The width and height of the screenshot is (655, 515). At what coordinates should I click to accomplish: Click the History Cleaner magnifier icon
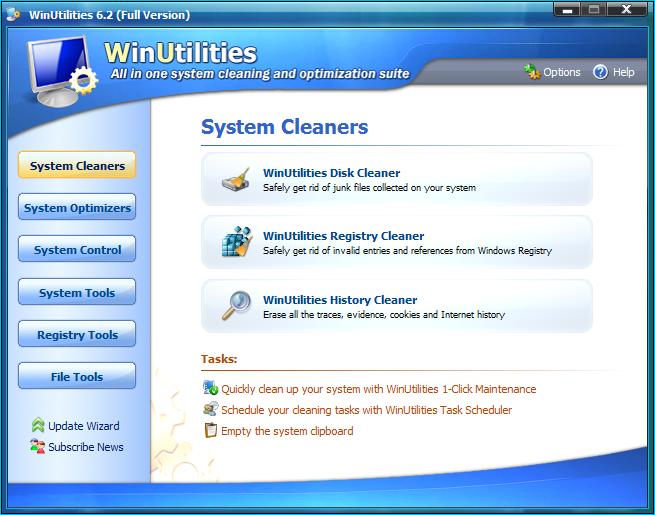[237, 306]
